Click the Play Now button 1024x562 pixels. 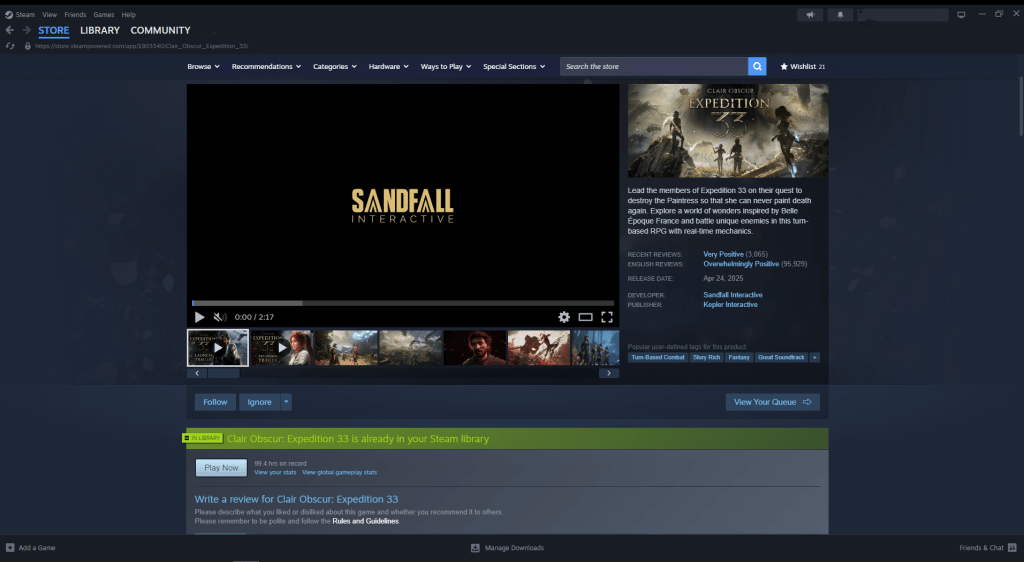[x=221, y=467]
